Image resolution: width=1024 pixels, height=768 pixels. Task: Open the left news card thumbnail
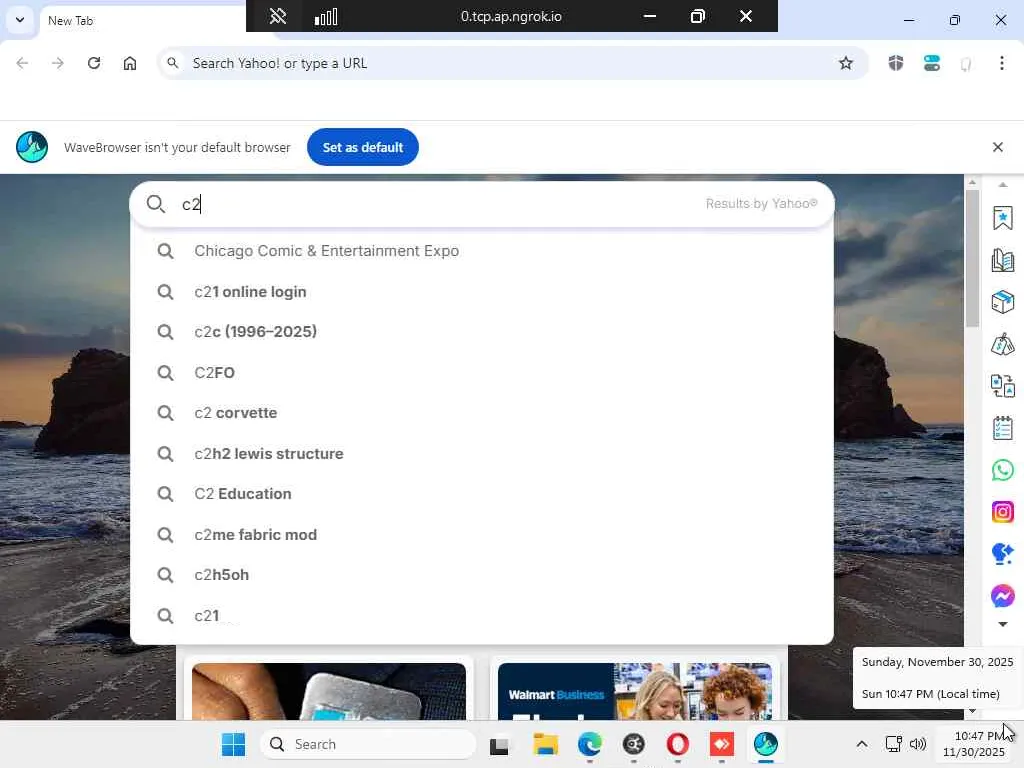pyautogui.click(x=328, y=691)
